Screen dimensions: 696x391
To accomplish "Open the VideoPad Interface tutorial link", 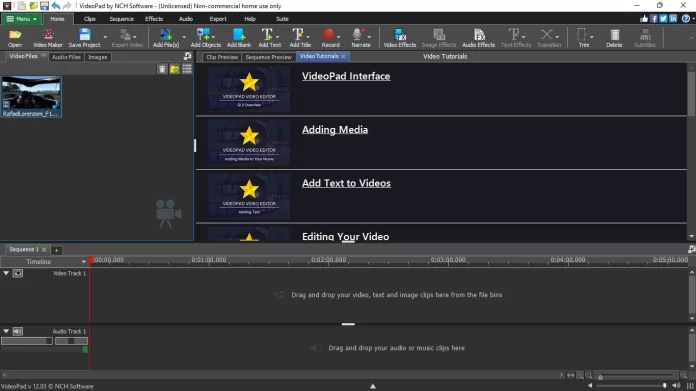I will 346,76.
